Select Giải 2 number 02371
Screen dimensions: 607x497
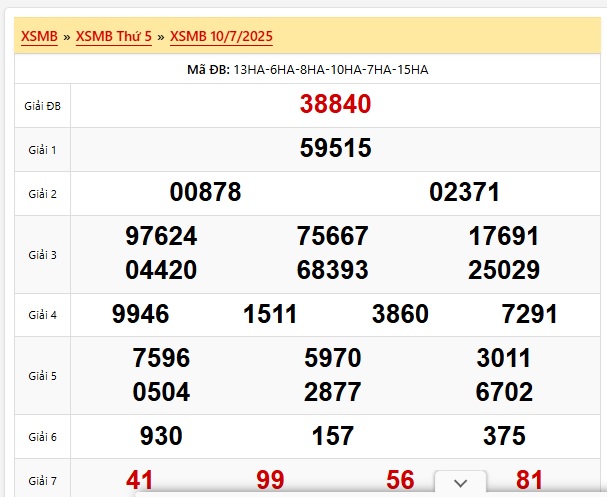click(x=465, y=192)
